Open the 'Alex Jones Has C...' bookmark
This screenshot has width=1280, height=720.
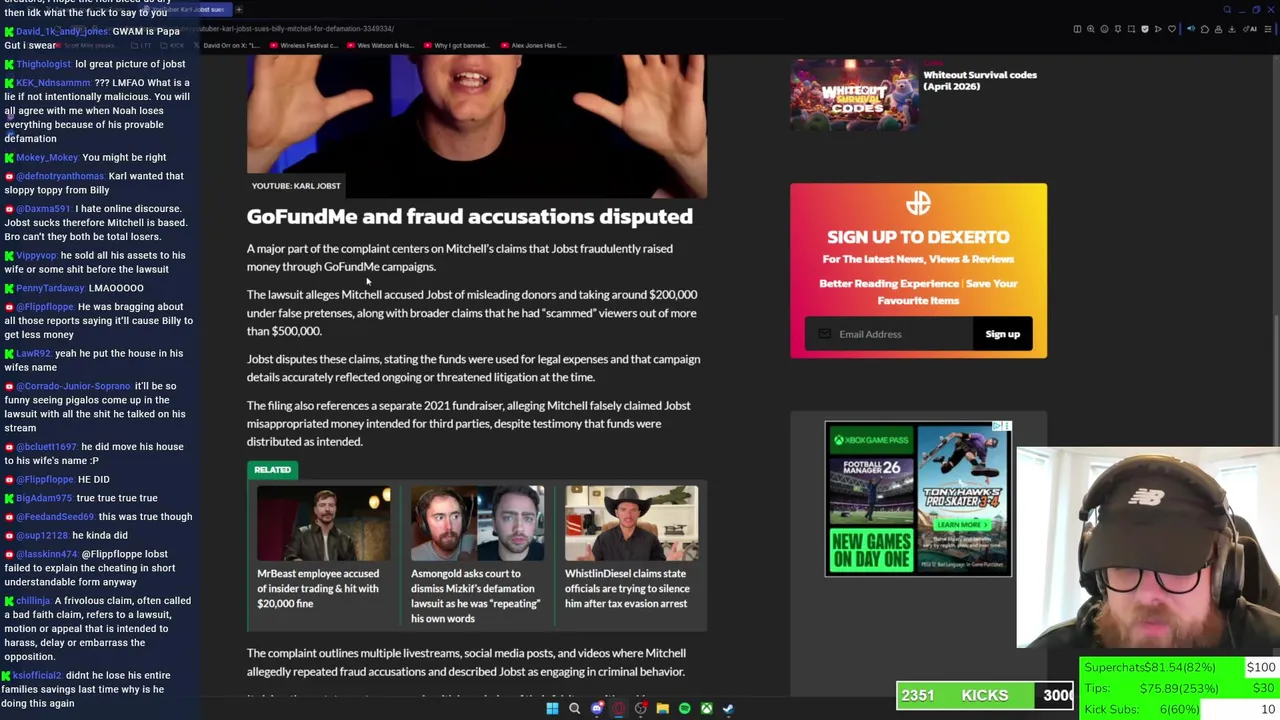click(x=534, y=45)
